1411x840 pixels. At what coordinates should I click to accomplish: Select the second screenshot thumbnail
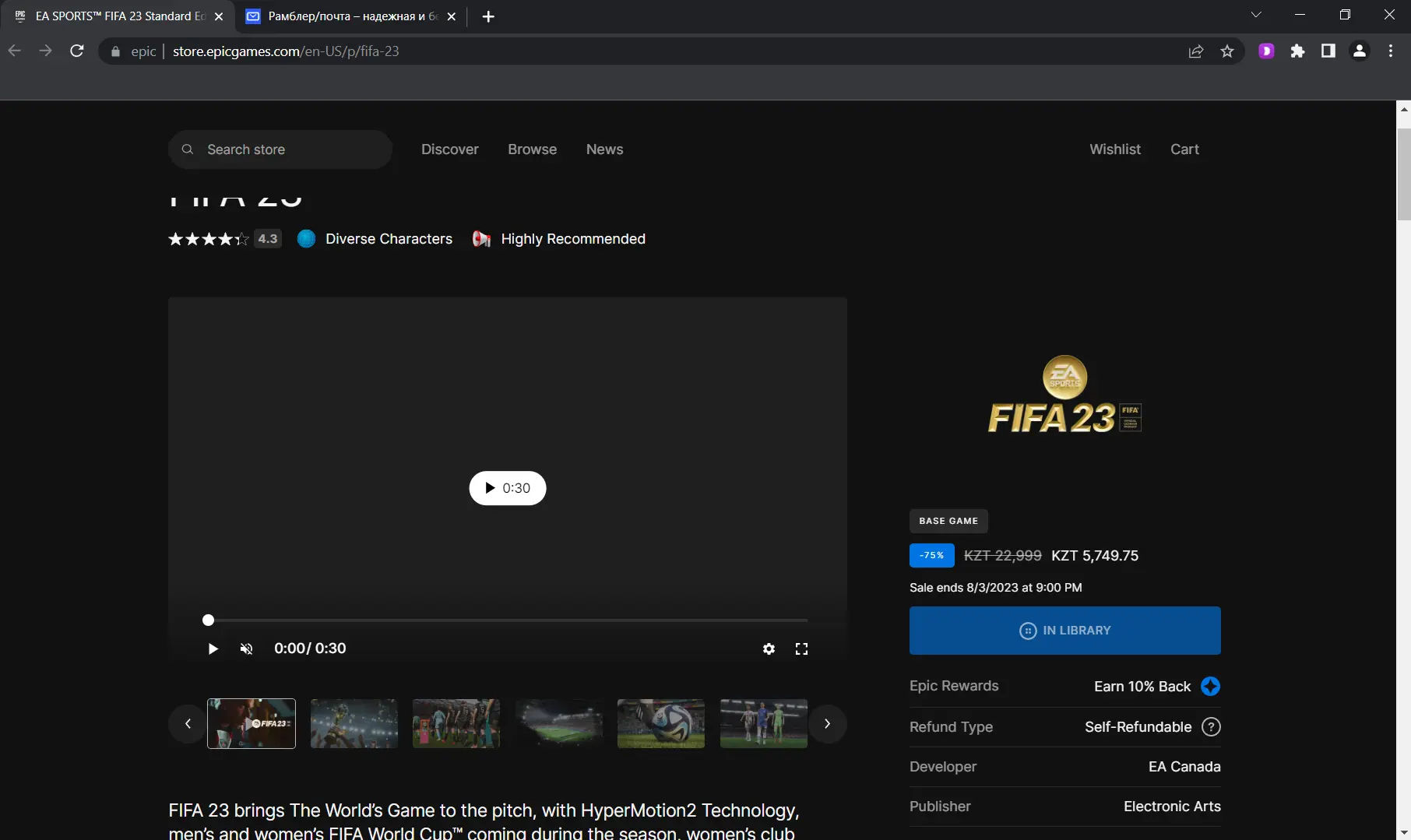(354, 723)
